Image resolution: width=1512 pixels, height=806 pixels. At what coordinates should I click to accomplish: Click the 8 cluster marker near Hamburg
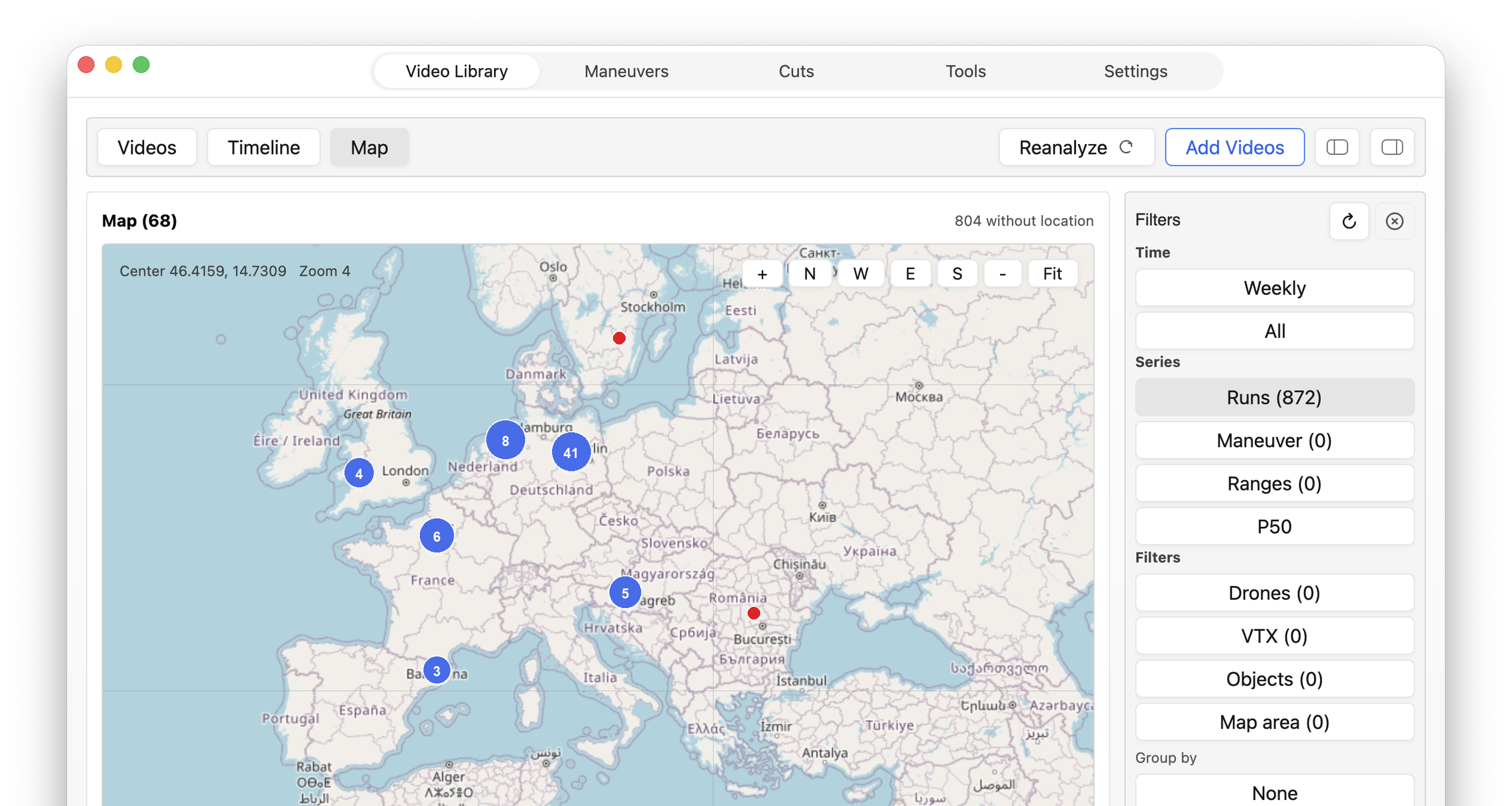point(505,440)
